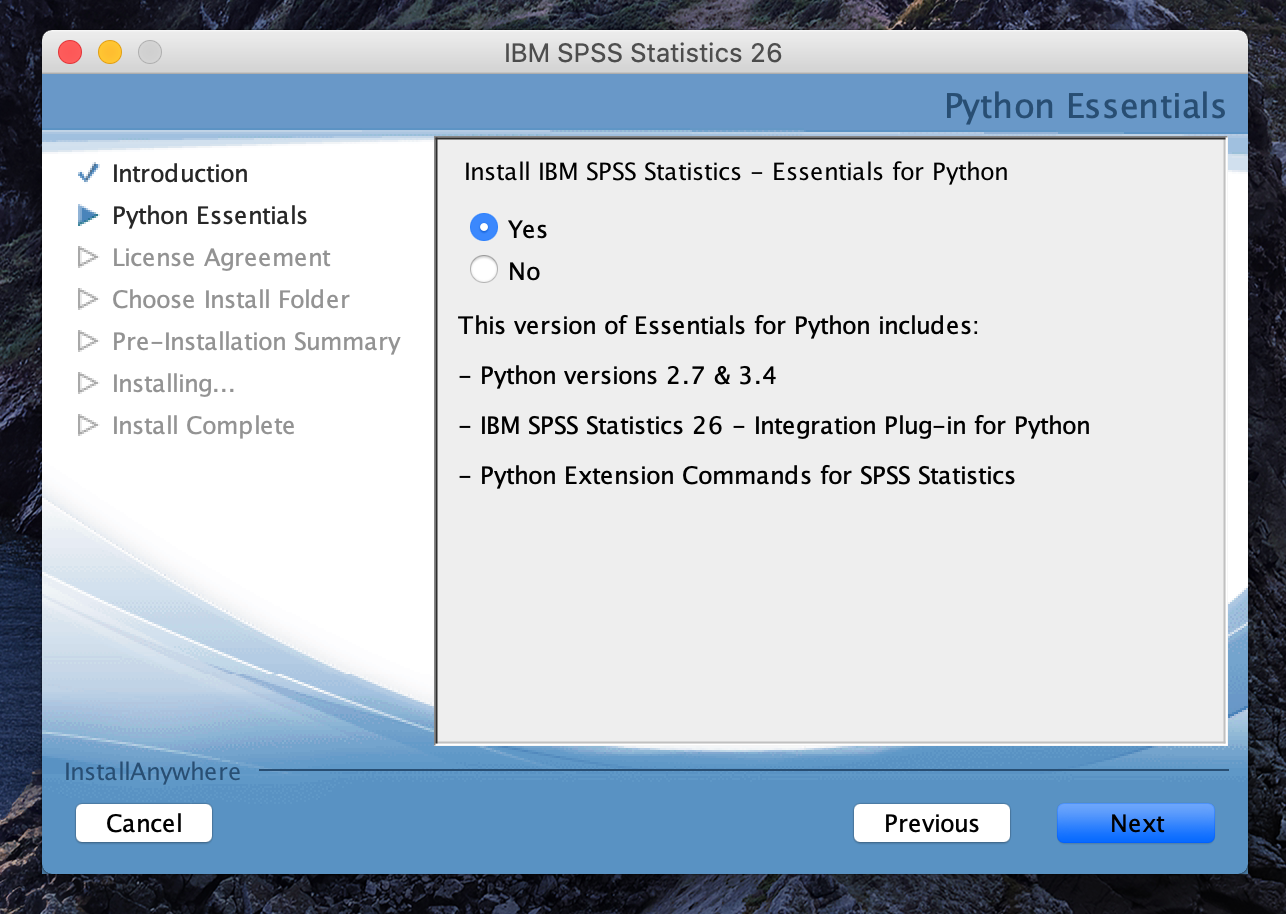Click the triangle icon beside Choose Install Folder
Viewport: 1286px width, 914px height.
pos(88,300)
